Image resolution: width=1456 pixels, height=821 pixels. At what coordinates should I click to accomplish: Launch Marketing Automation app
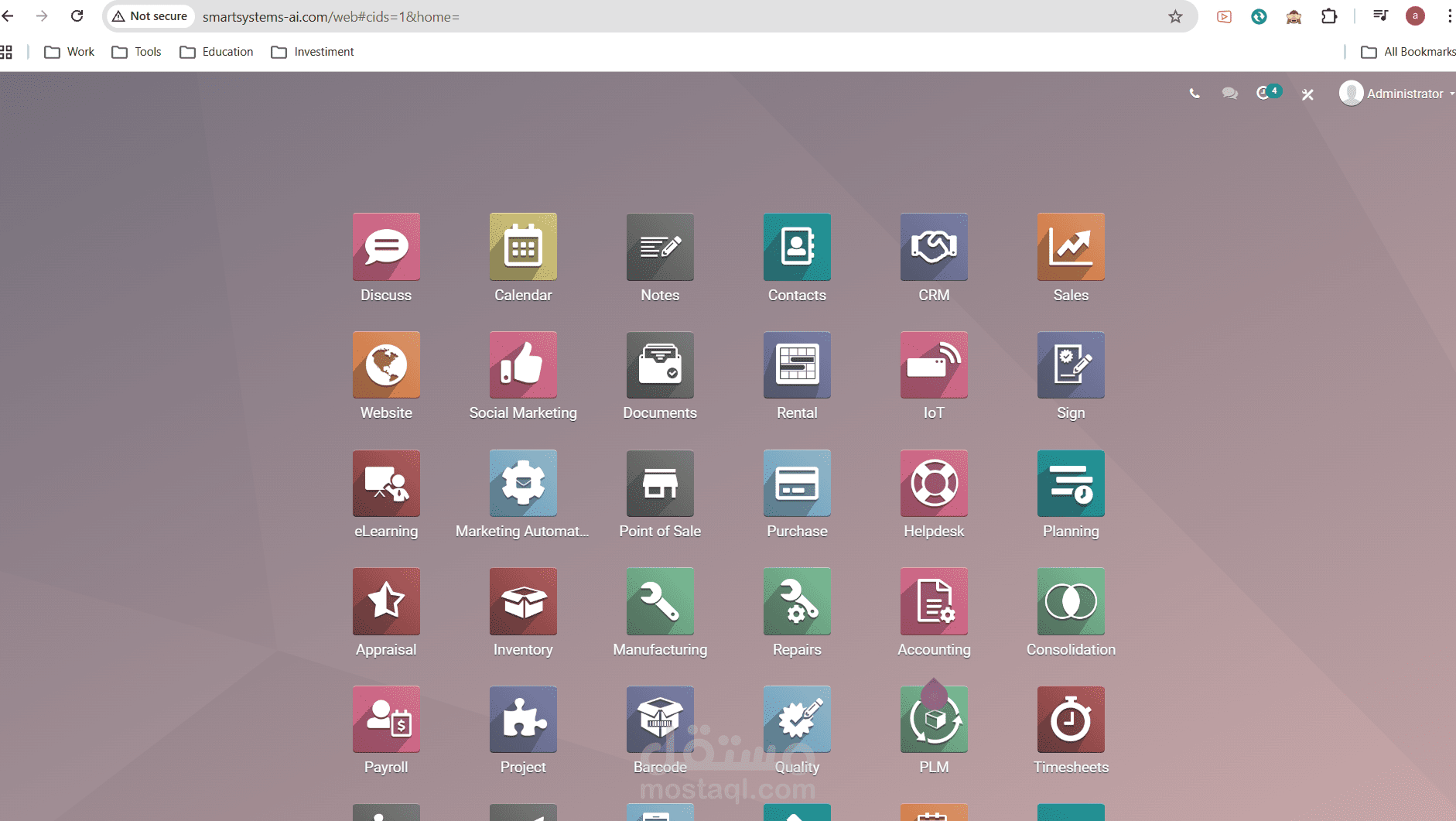pyautogui.click(x=523, y=484)
